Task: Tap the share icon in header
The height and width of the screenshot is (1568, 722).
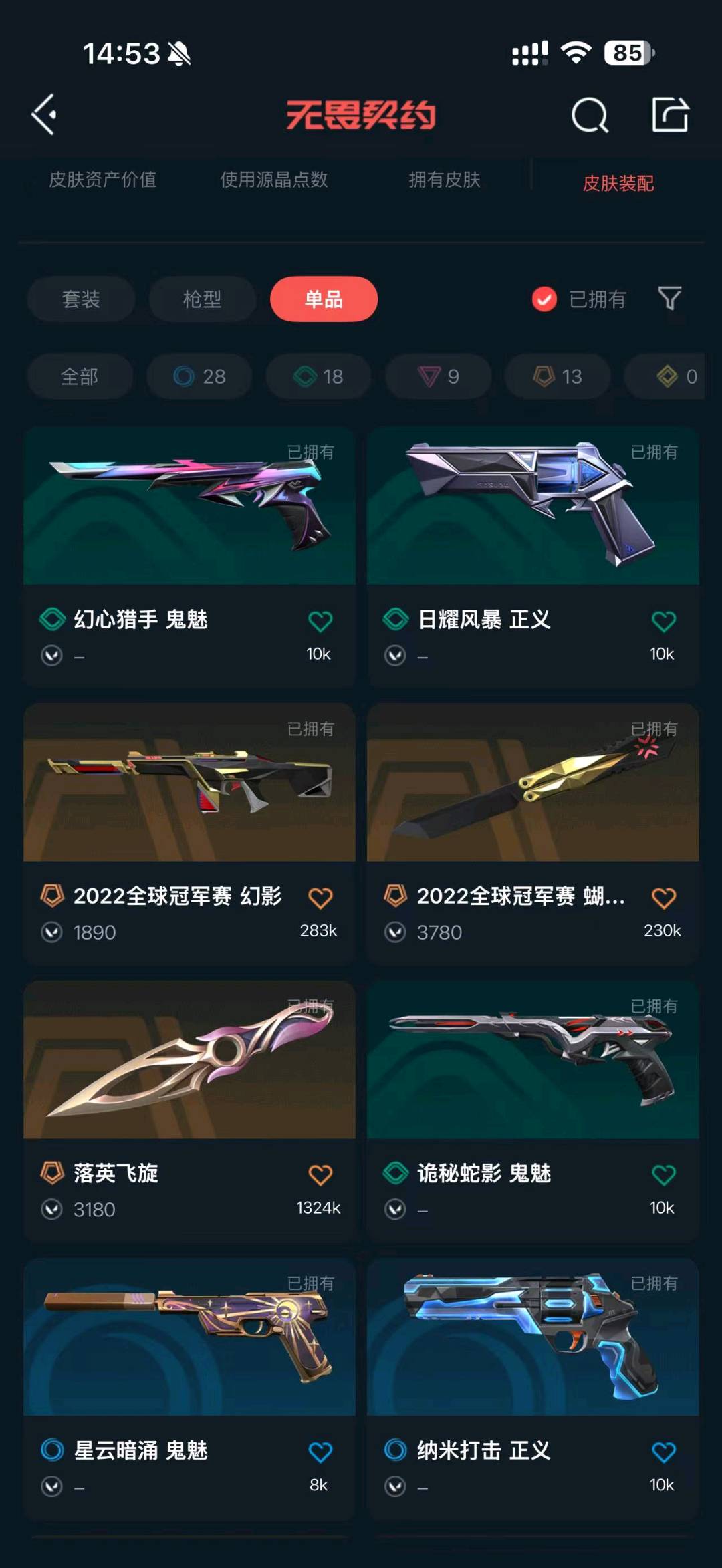Action: pyautogui.click(x=671, y=114)
